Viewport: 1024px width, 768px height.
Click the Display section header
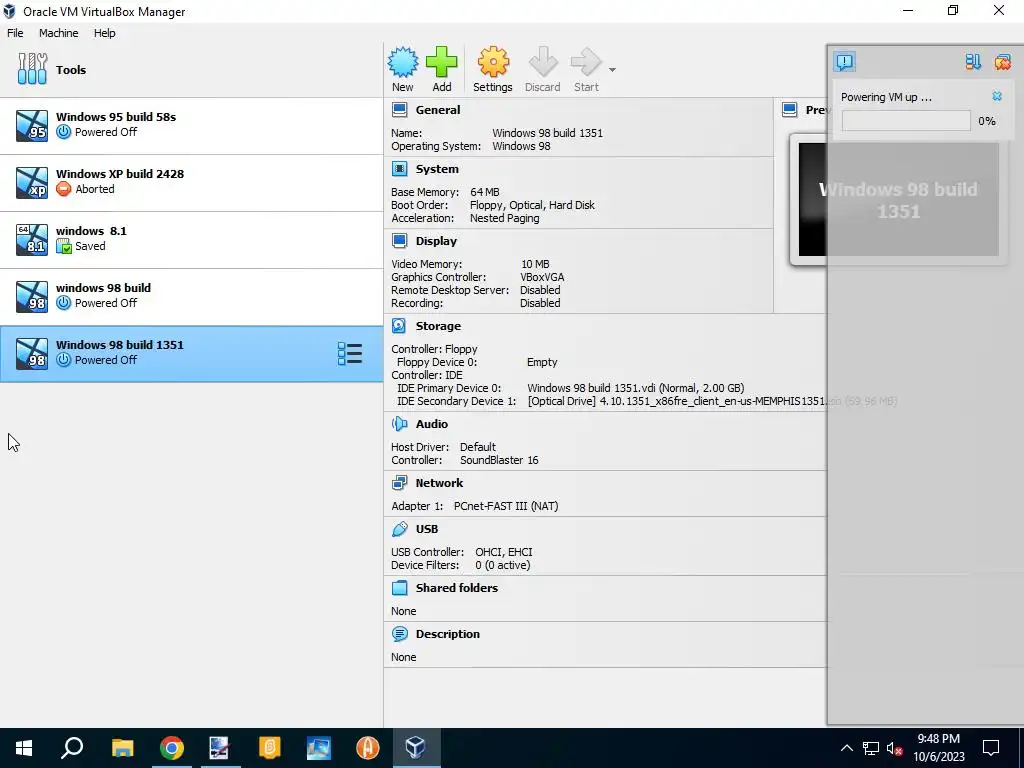[436, 240]
